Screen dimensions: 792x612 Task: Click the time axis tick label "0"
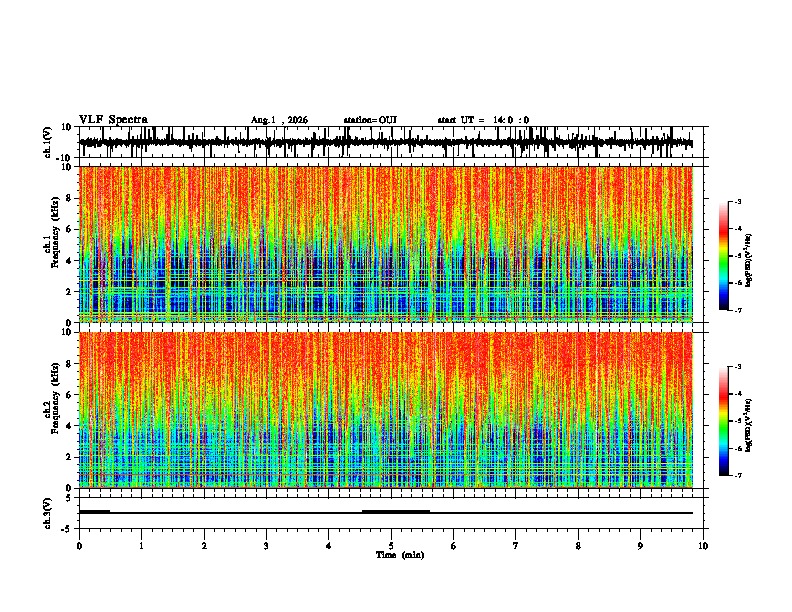[x=79, y=546]
